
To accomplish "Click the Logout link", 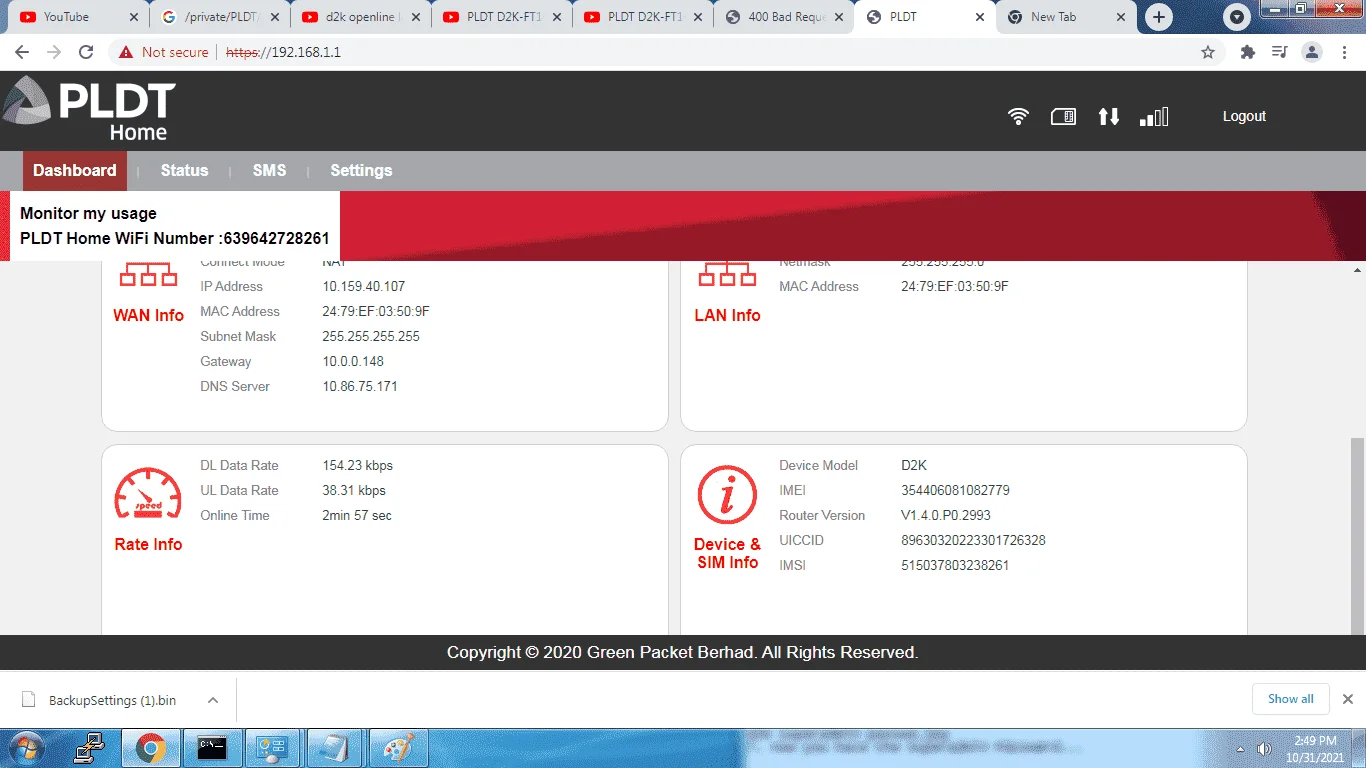I will coord(1244,117).
